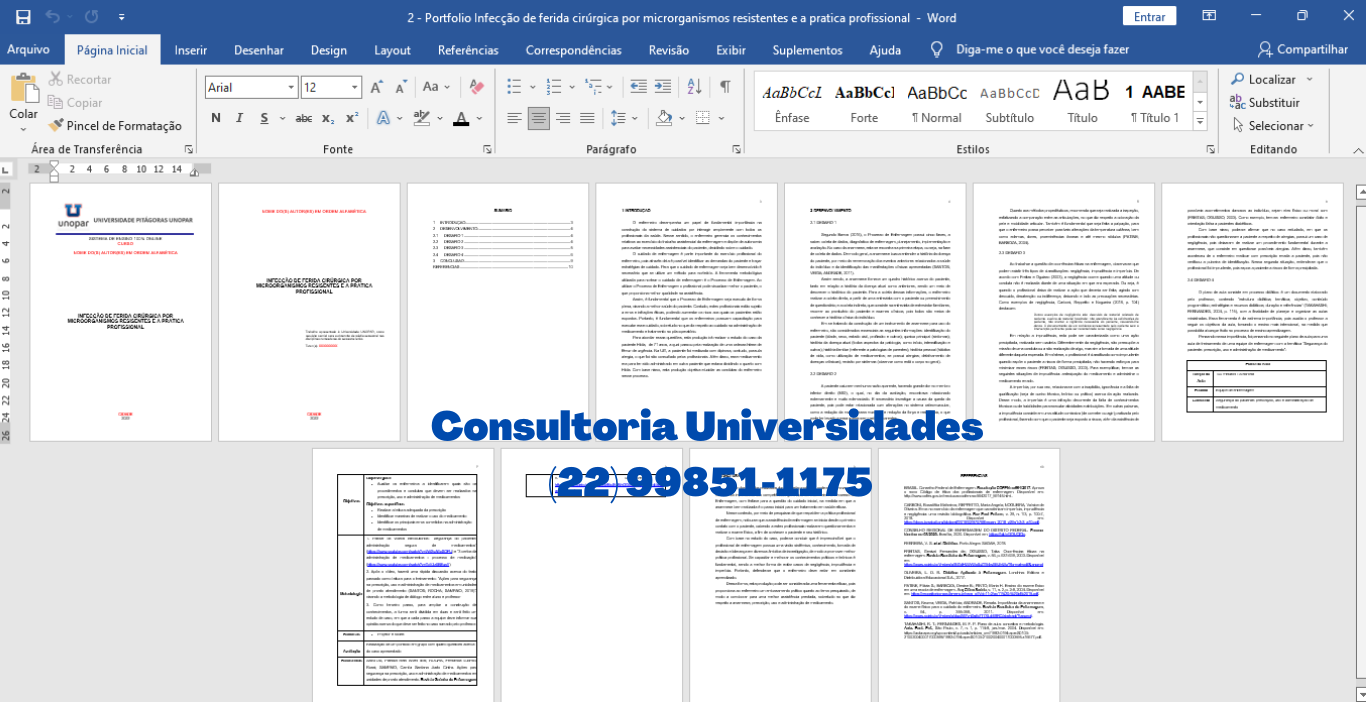
Task: Click the Sort A-Z icon
Action: pos(692,87)
